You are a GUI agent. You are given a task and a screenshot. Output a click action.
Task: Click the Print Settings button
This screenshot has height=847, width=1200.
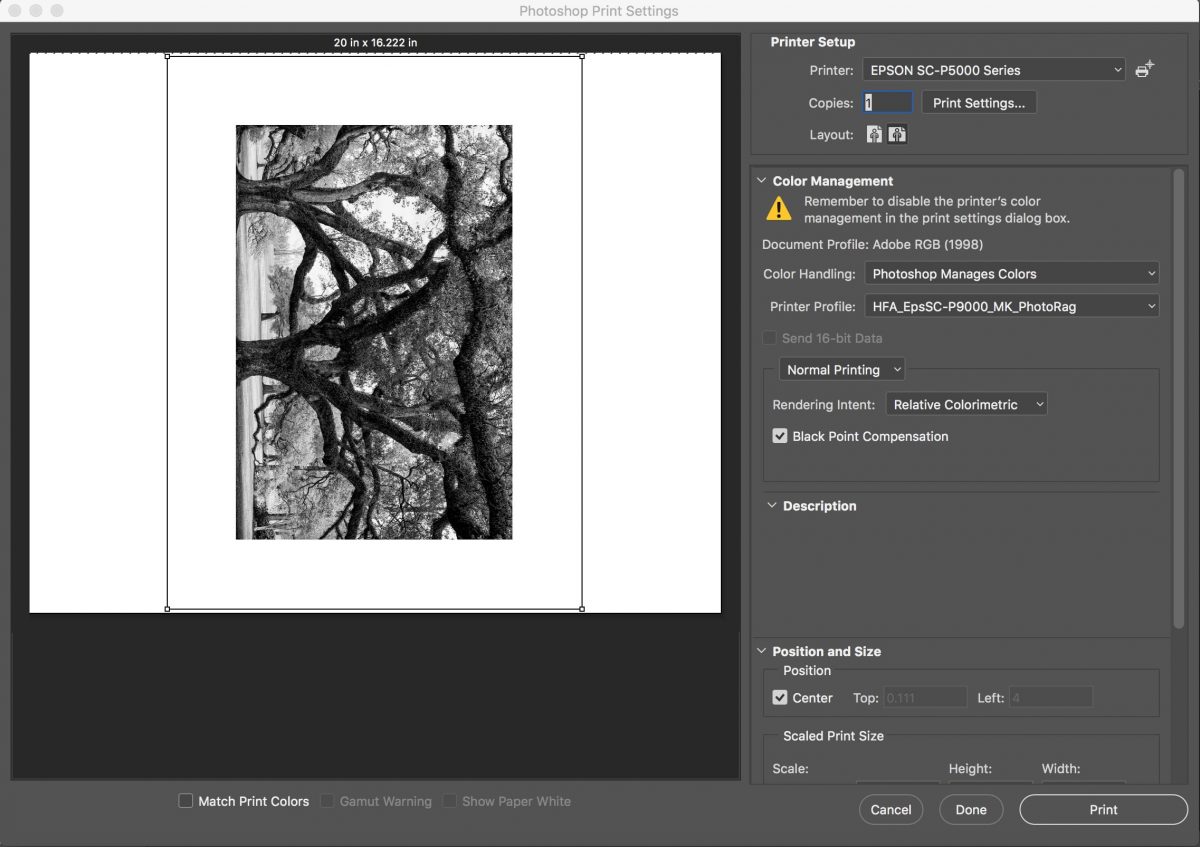(x=978, y=102)
